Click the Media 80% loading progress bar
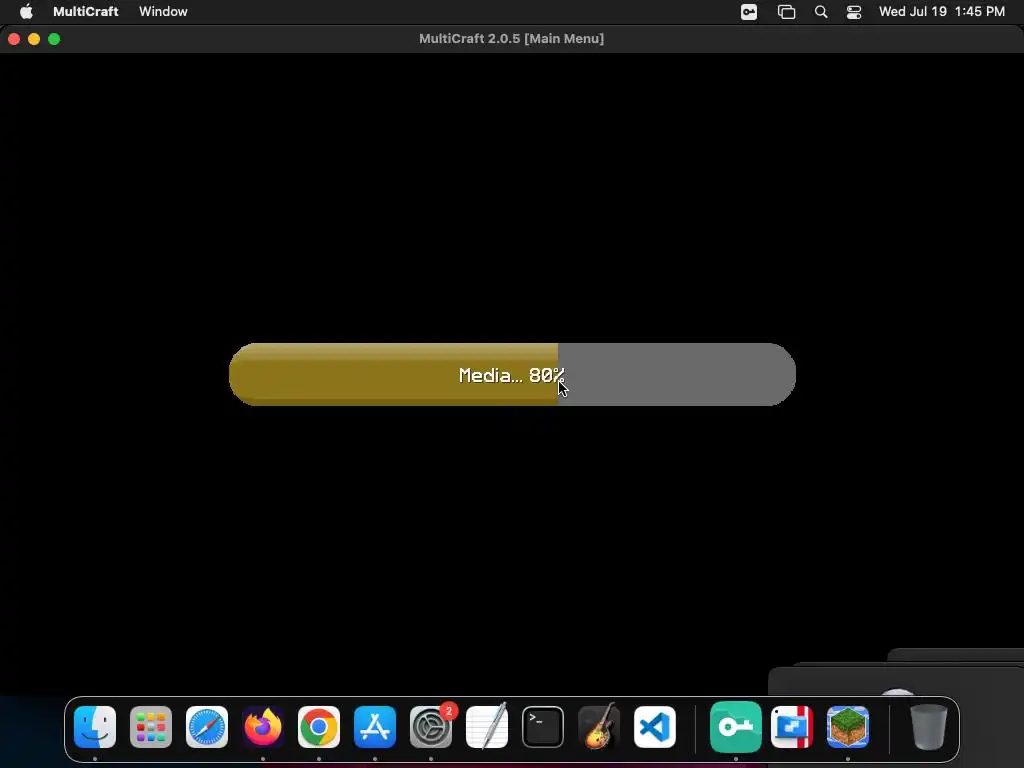This screenshot has height=768, width=1024. coord(512,374)
